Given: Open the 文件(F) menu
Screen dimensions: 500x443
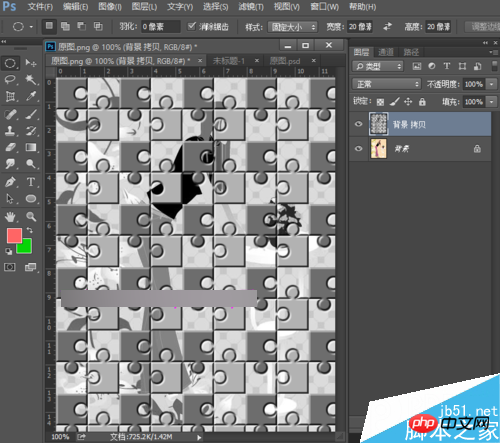Looking at the screenshot, I should (40, 6).
